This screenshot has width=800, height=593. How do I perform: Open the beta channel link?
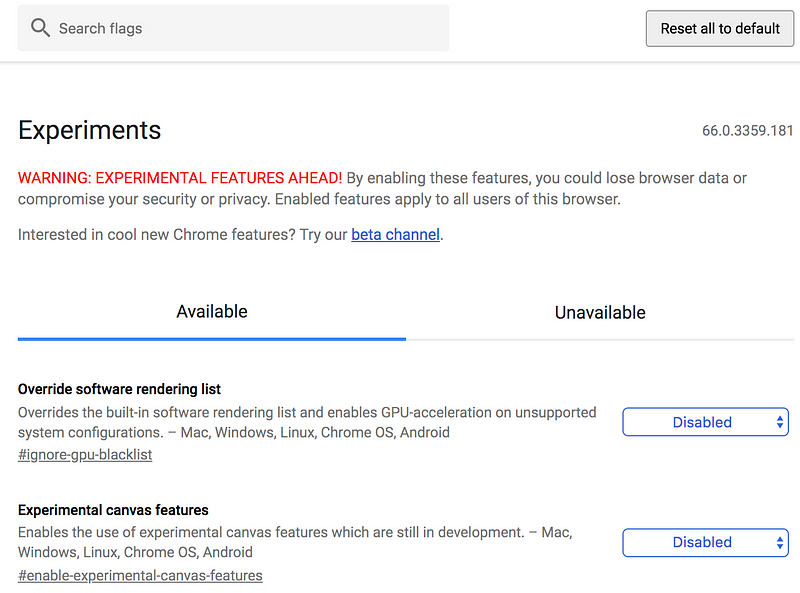click(x=395, y=234)
